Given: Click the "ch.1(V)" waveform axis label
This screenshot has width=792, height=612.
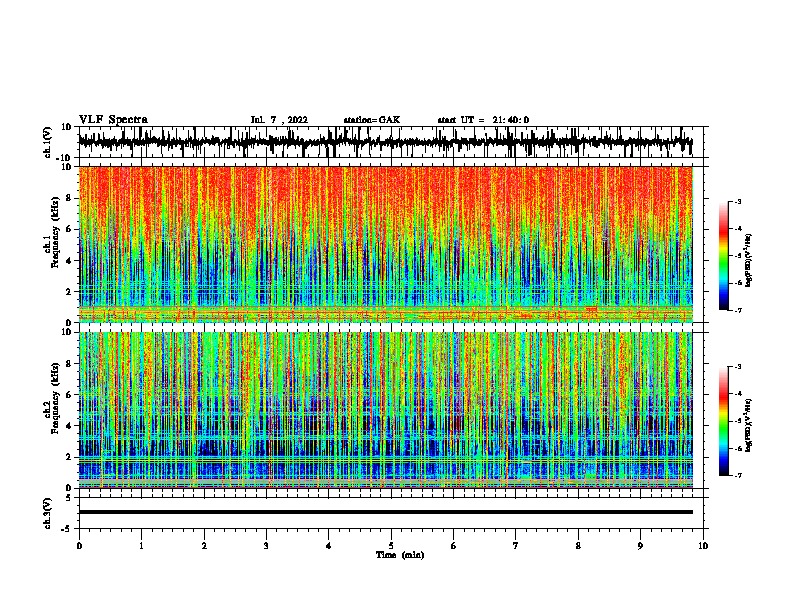Looking at the screenshot, I should (x=48, y=142).
